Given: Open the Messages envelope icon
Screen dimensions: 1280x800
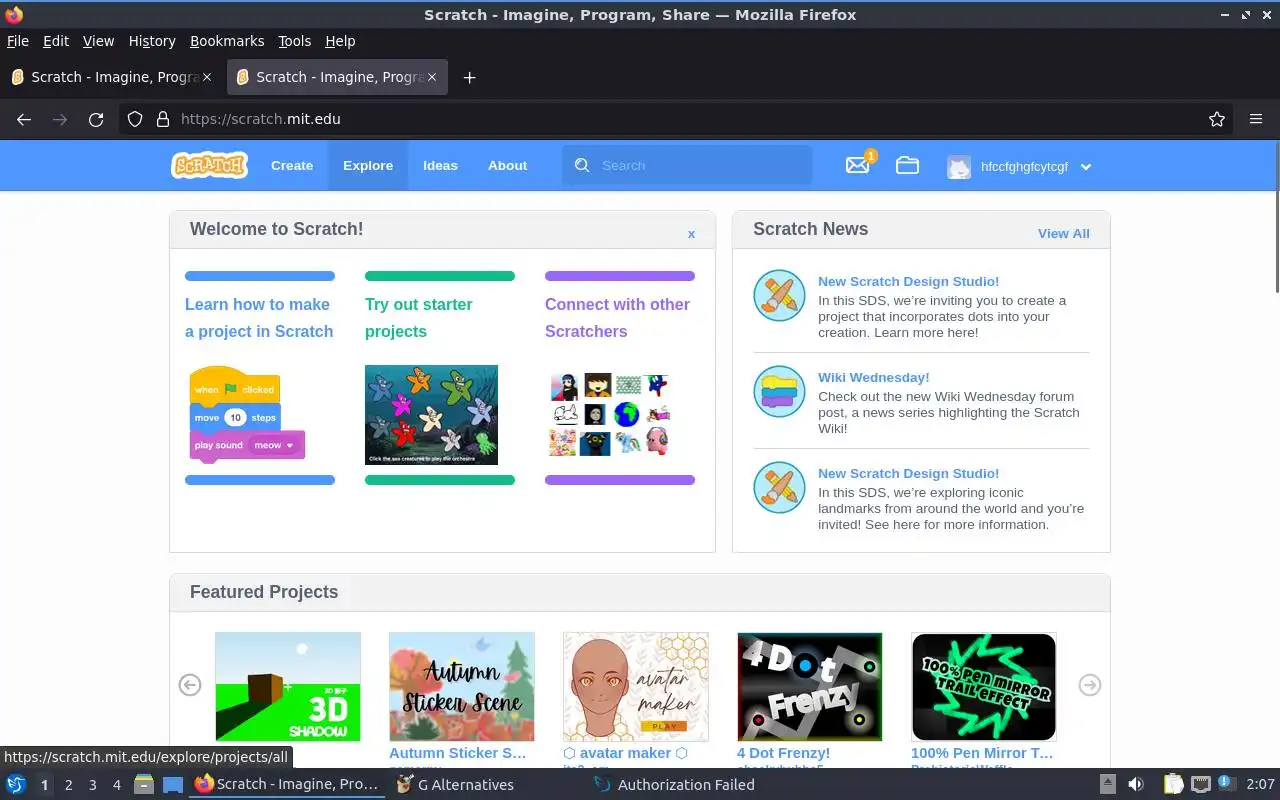Looking at the screenshot, I should [x=857, y=165].
